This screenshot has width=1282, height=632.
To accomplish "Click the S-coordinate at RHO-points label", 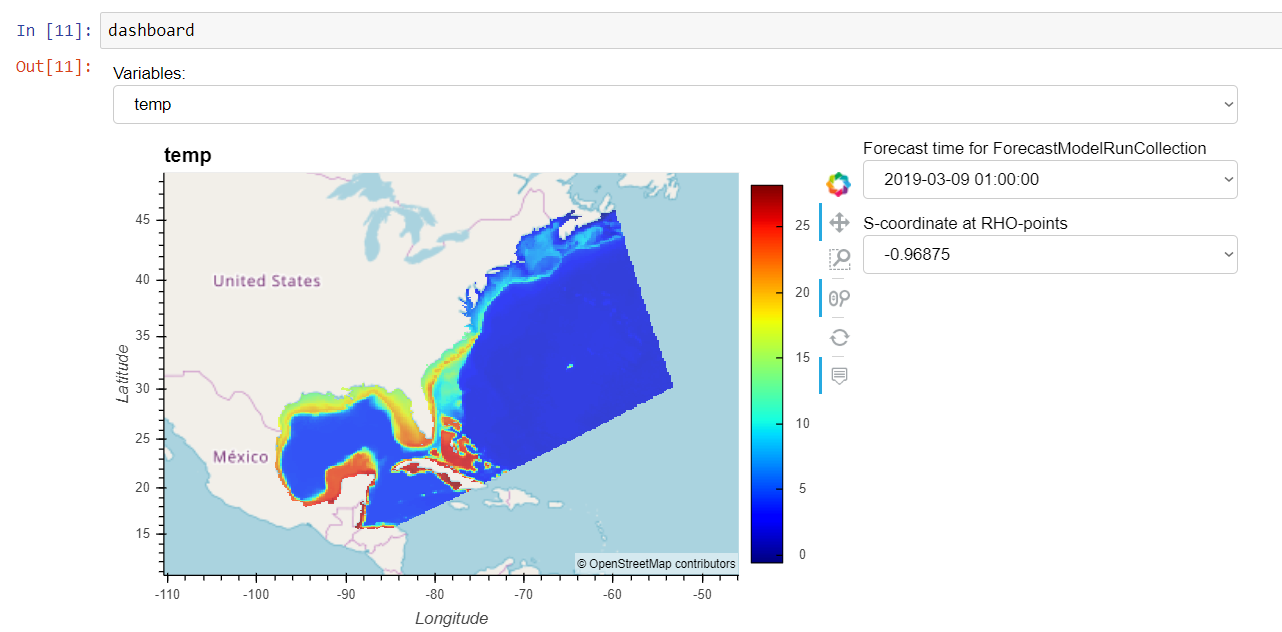I will [965, 223].
